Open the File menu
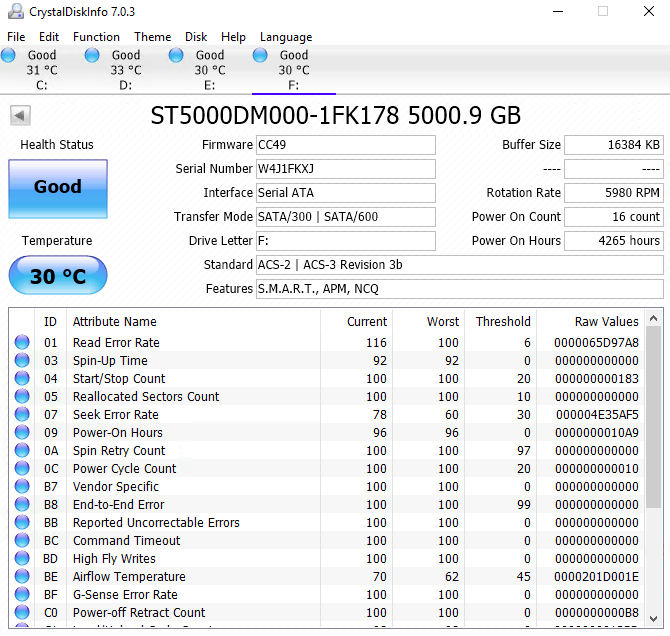This screenshot has width=670, height=636. (16, 37)
